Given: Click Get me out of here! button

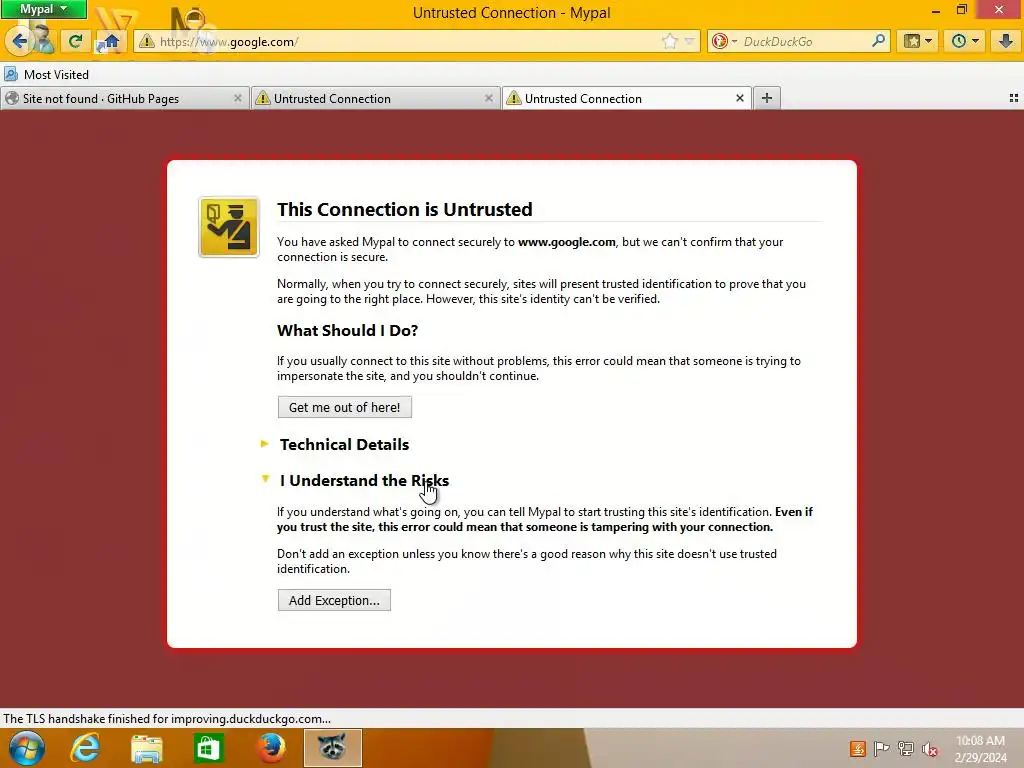Looking at the screenshot, I should [344, 407].
